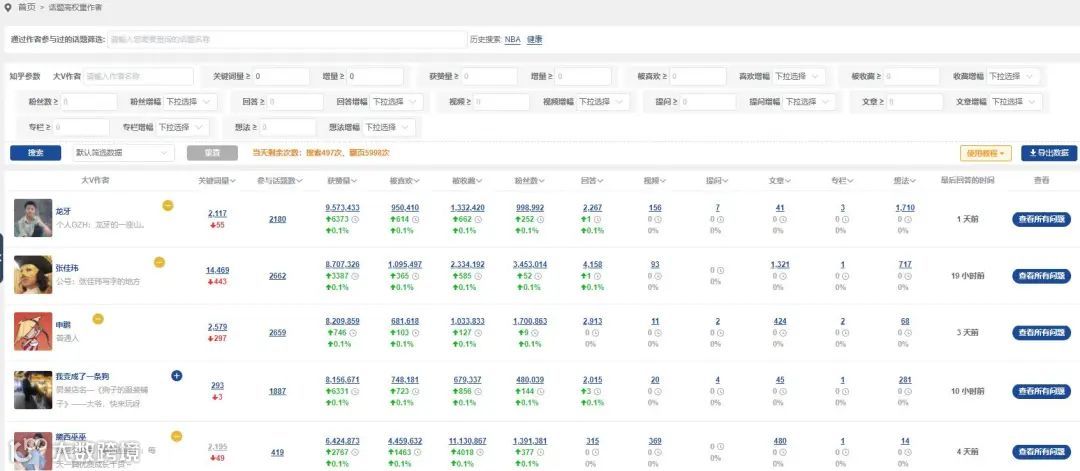1080x471 pixels.
Task: Click the 健康 history search link
Action: tap(534, 40)
